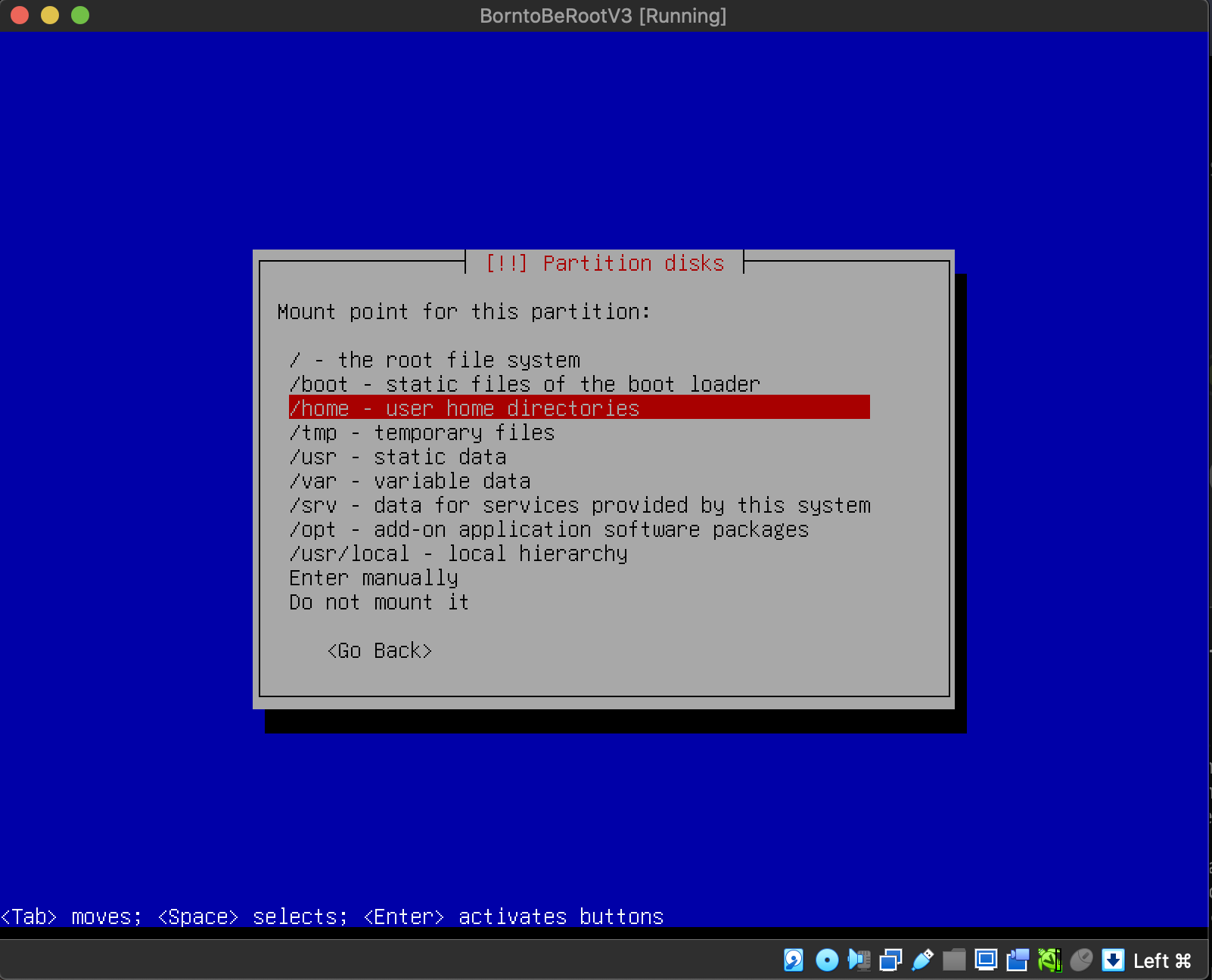Viewport: 1212px width, 980px height.
Task: Click the mouse integration icon
Action: (1081, 960)
